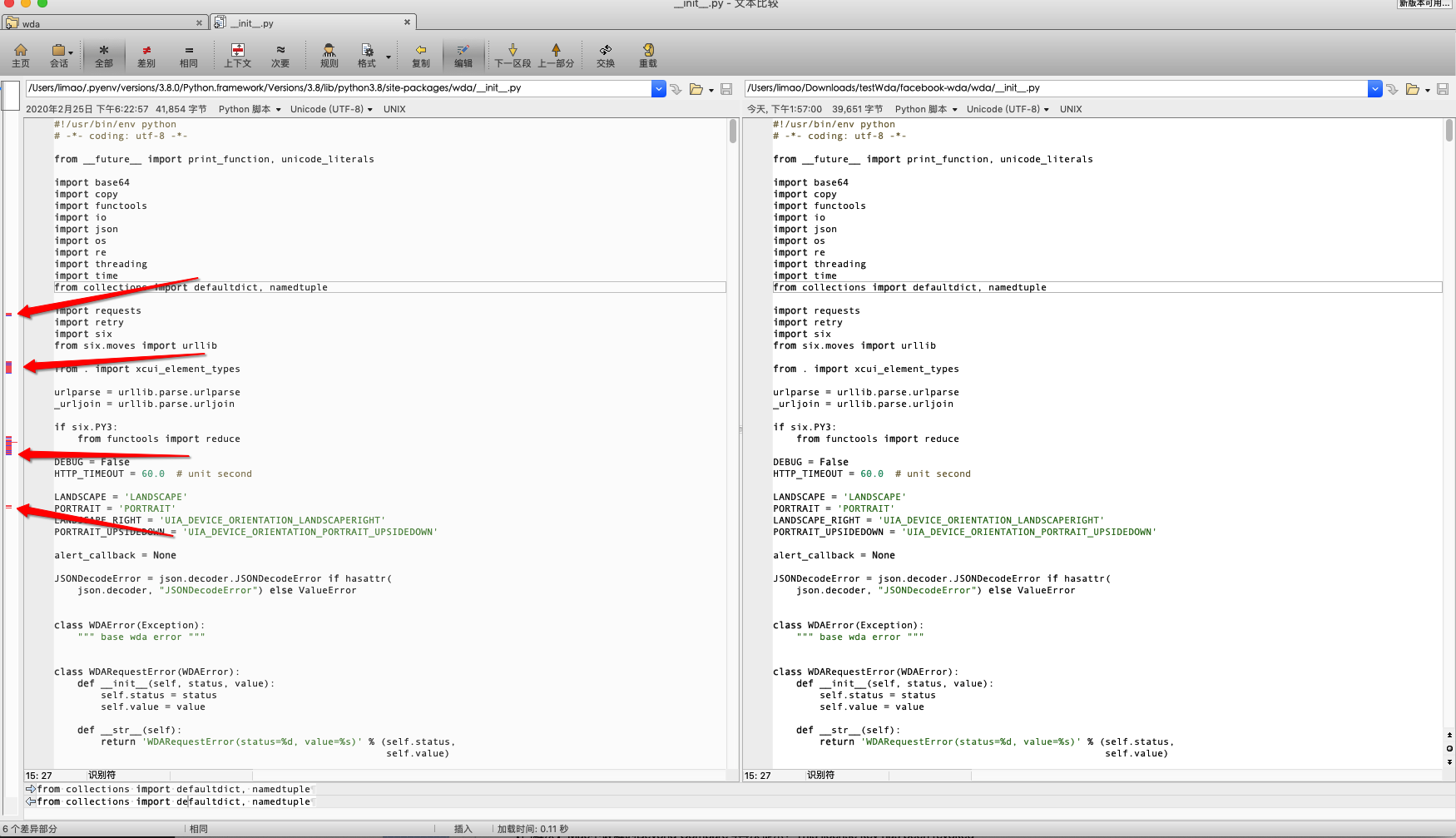This screenshot has height=838, width=1456.
Task: Expand the 格式 format dropdown arrow
Action: [x=389, y=57]
